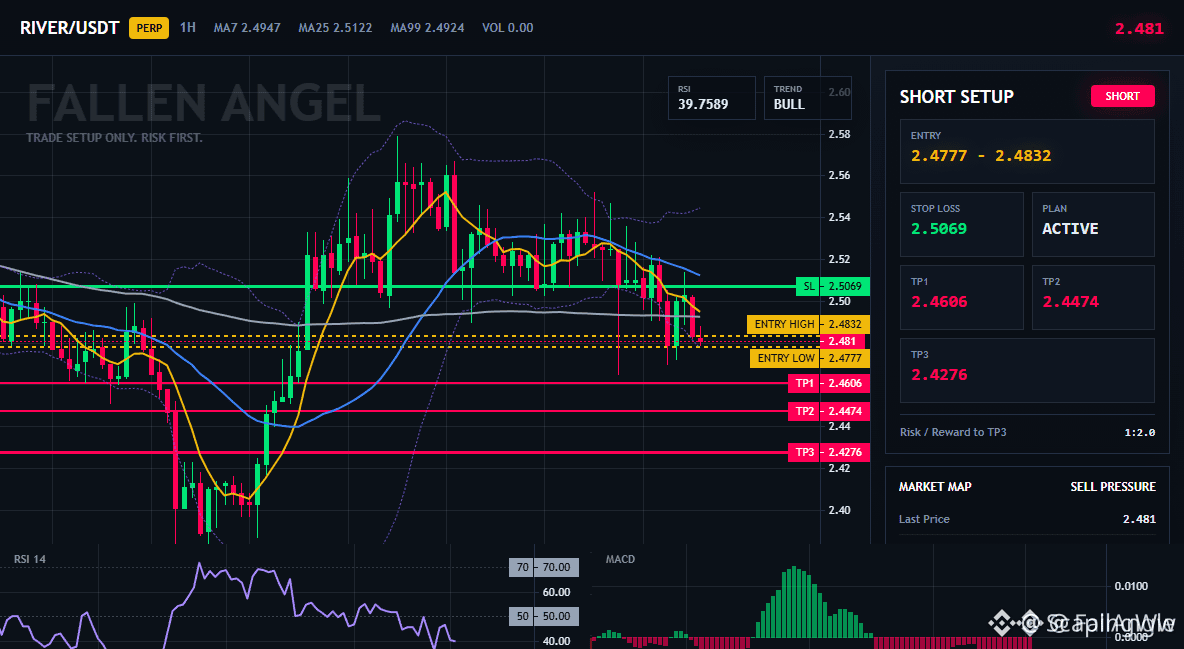Viewport: 1184px width, 649px height.
Task: Click the yellow PERP badge
Action: pyautogui.click(x=149, y=28)
